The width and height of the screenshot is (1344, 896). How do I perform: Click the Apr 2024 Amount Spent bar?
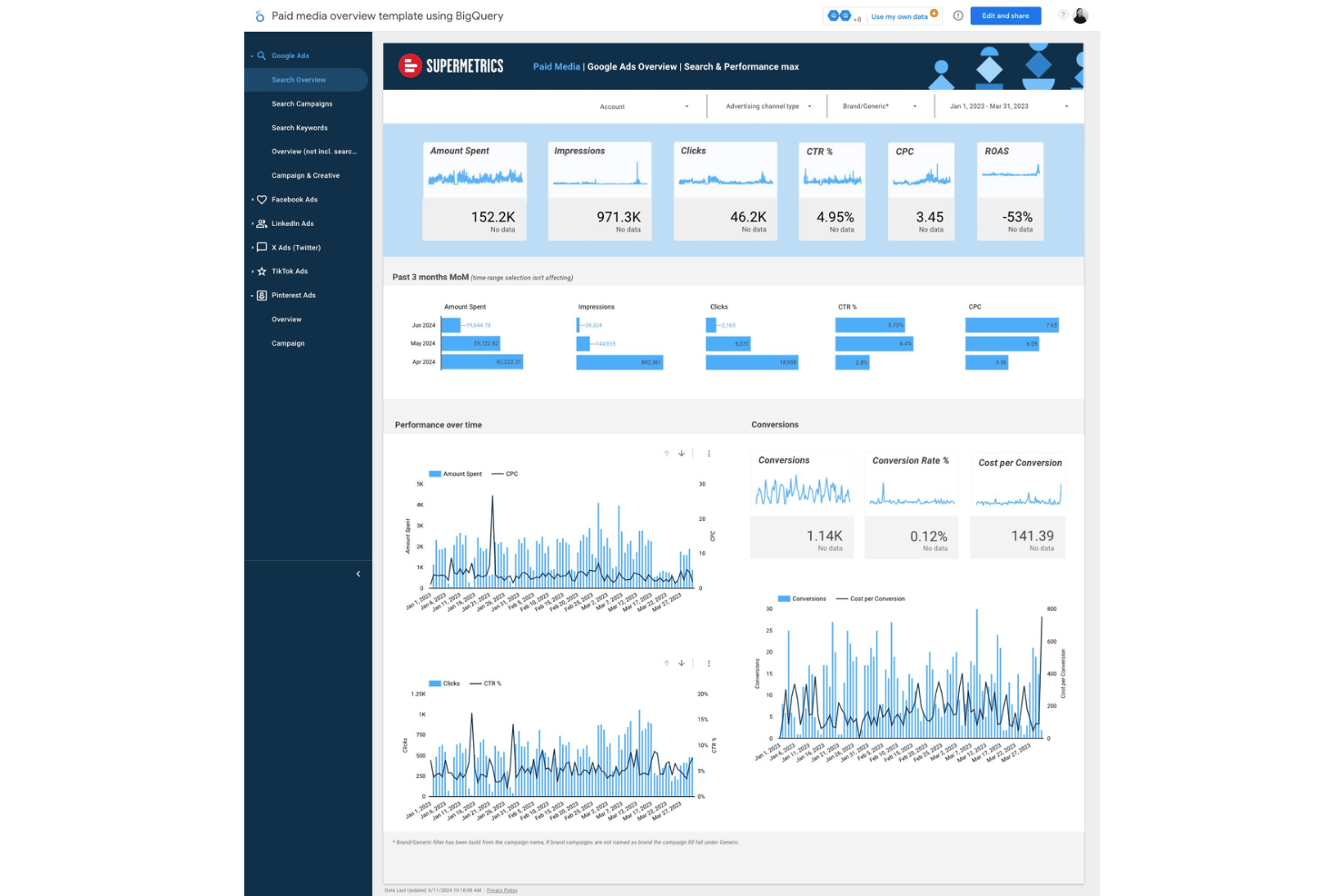[x=482, y=362]
